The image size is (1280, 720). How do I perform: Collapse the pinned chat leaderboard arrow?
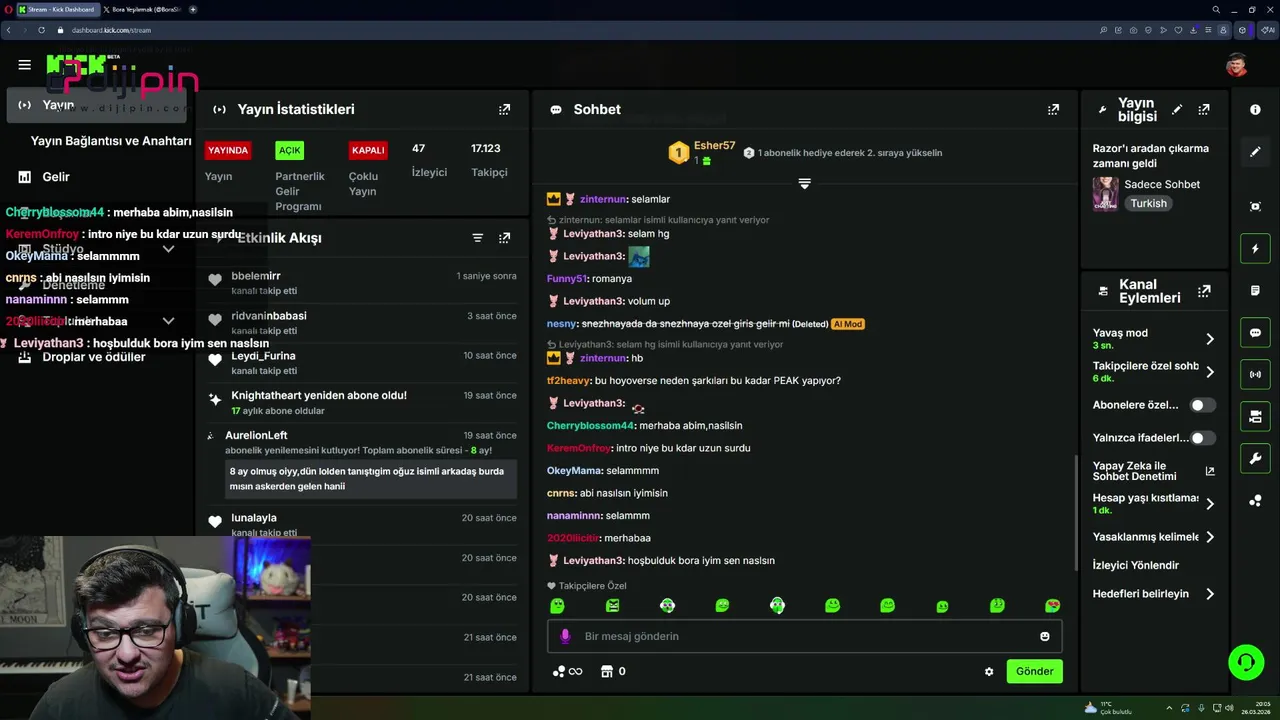click(804, 184)
